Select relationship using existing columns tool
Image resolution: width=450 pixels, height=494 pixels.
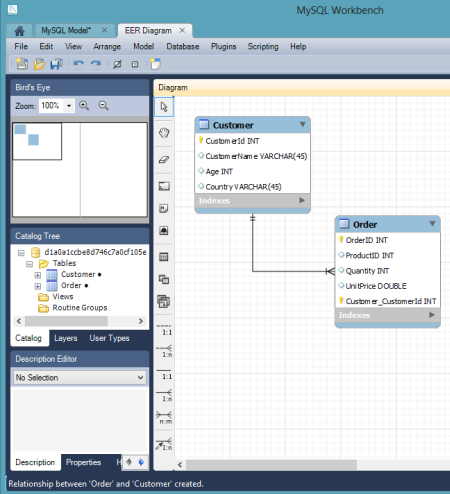tap(164, 444)
